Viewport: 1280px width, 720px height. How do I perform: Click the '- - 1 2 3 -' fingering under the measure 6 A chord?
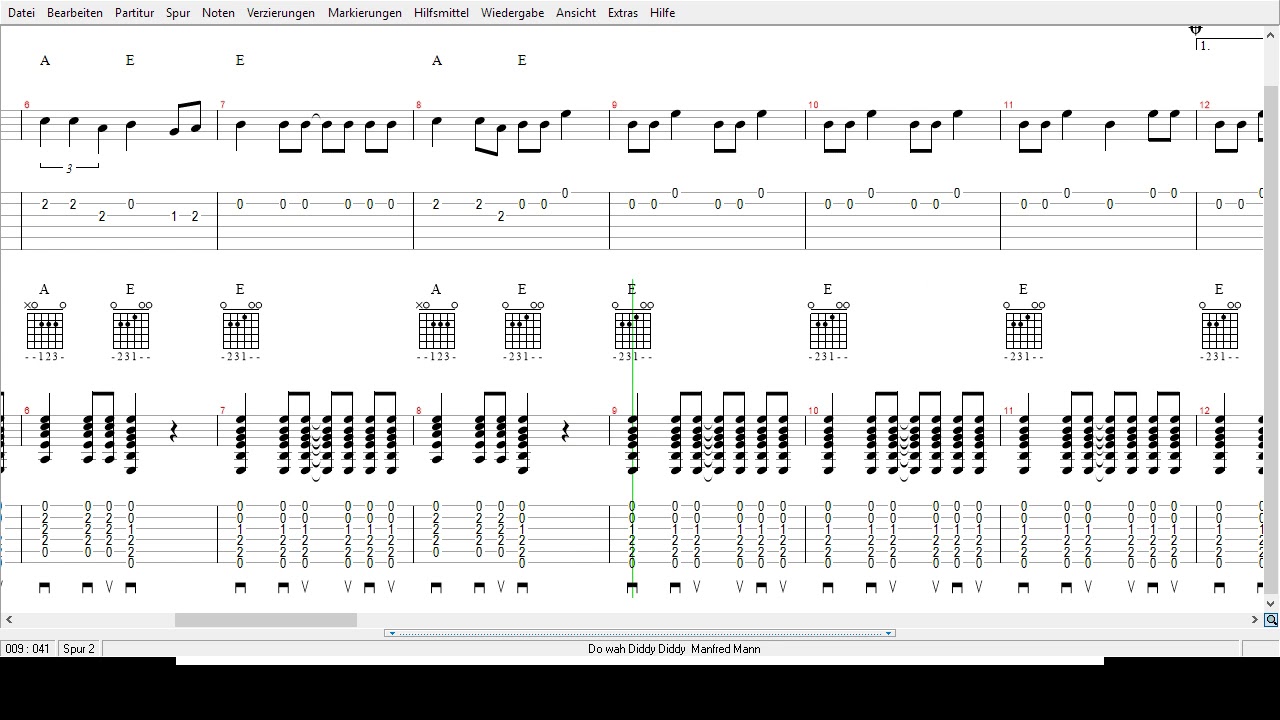(45, 357)
